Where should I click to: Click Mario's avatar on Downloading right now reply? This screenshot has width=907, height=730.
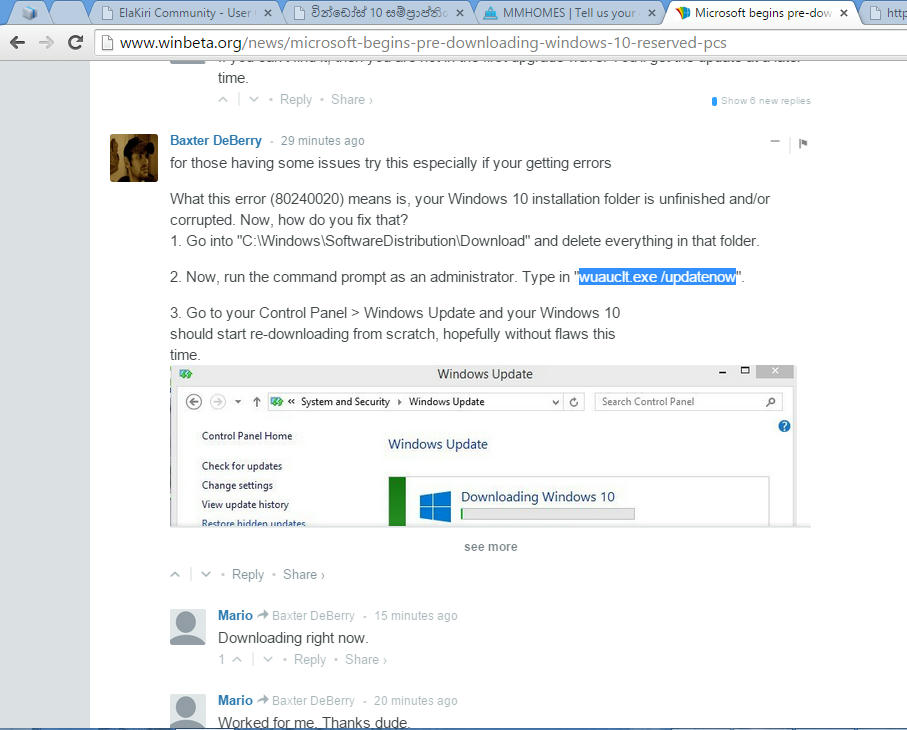coord(188,626)
